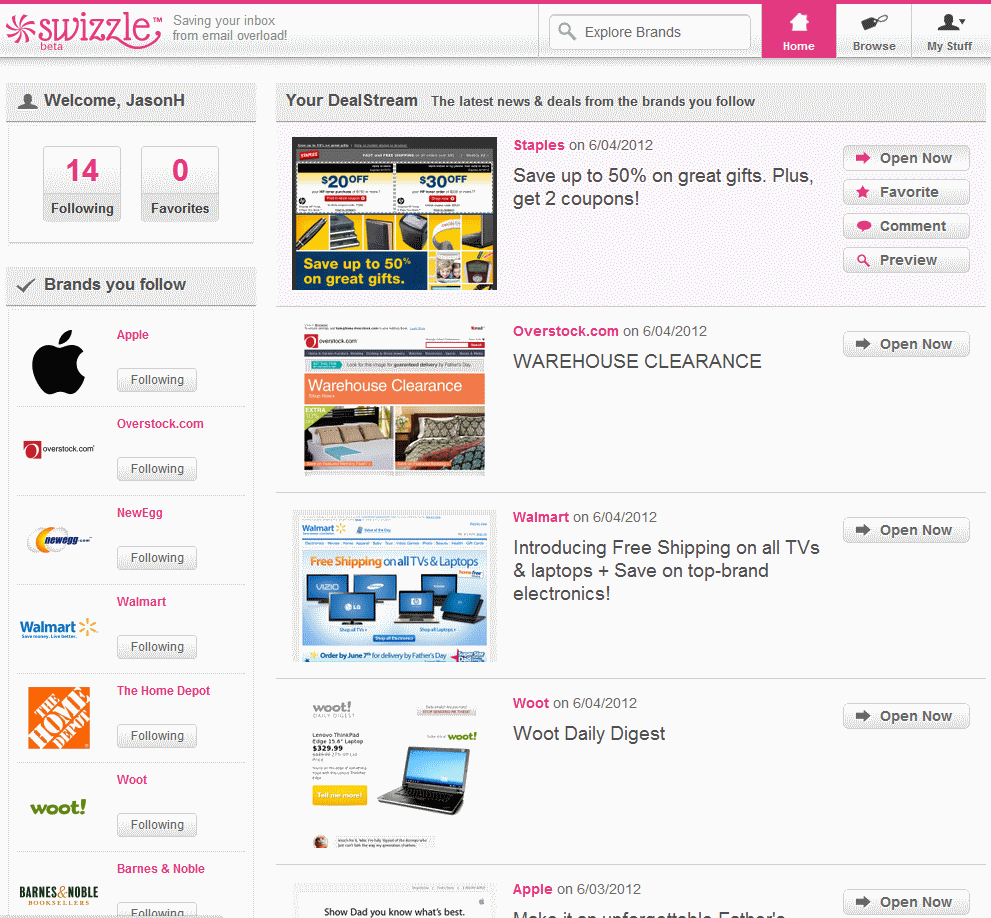991x918 pixels.
Task: Click Preview for the Staples deal
Action: [x=906, y=260]
